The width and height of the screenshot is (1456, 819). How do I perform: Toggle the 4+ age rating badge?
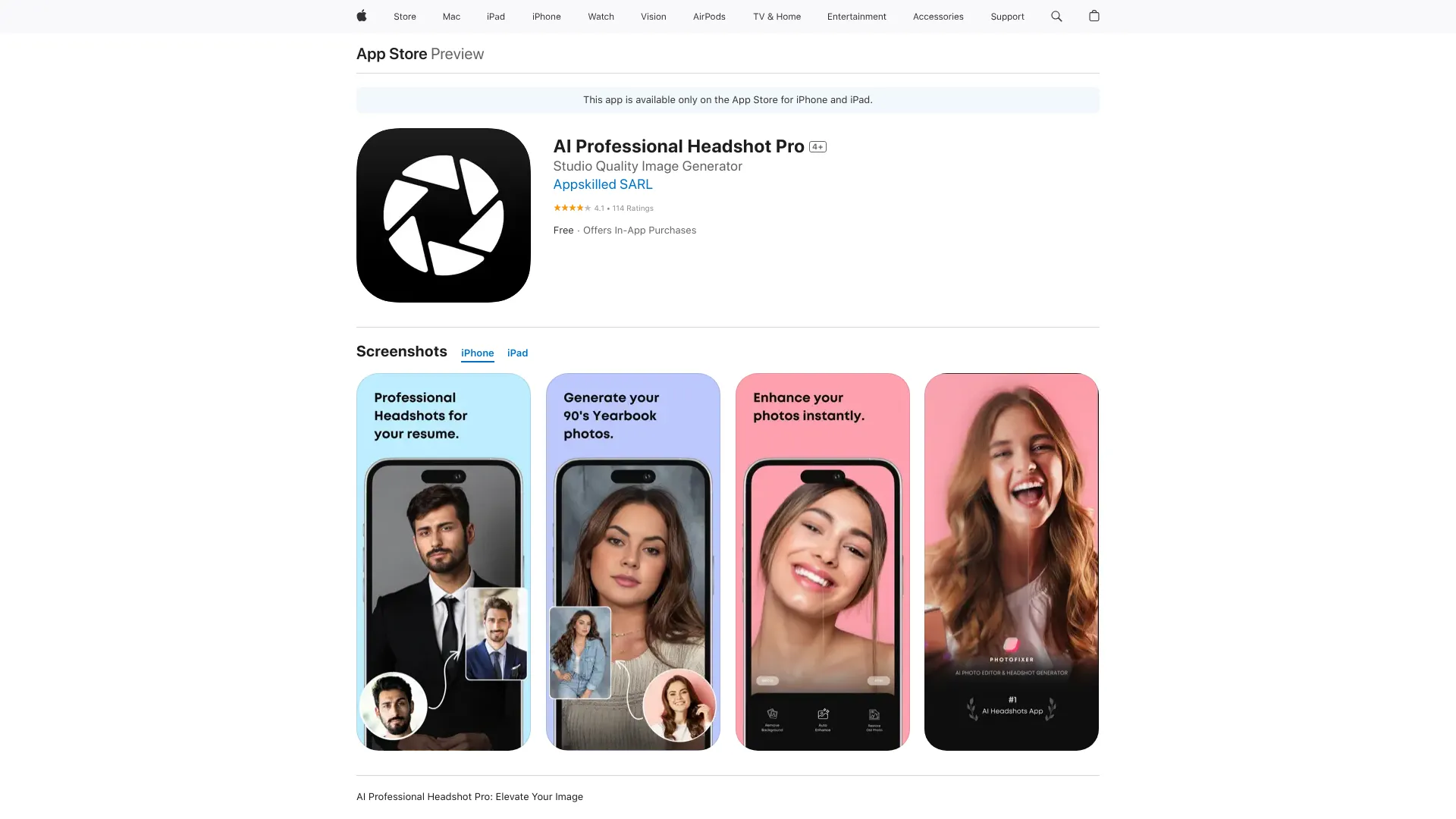click(817, 146)
